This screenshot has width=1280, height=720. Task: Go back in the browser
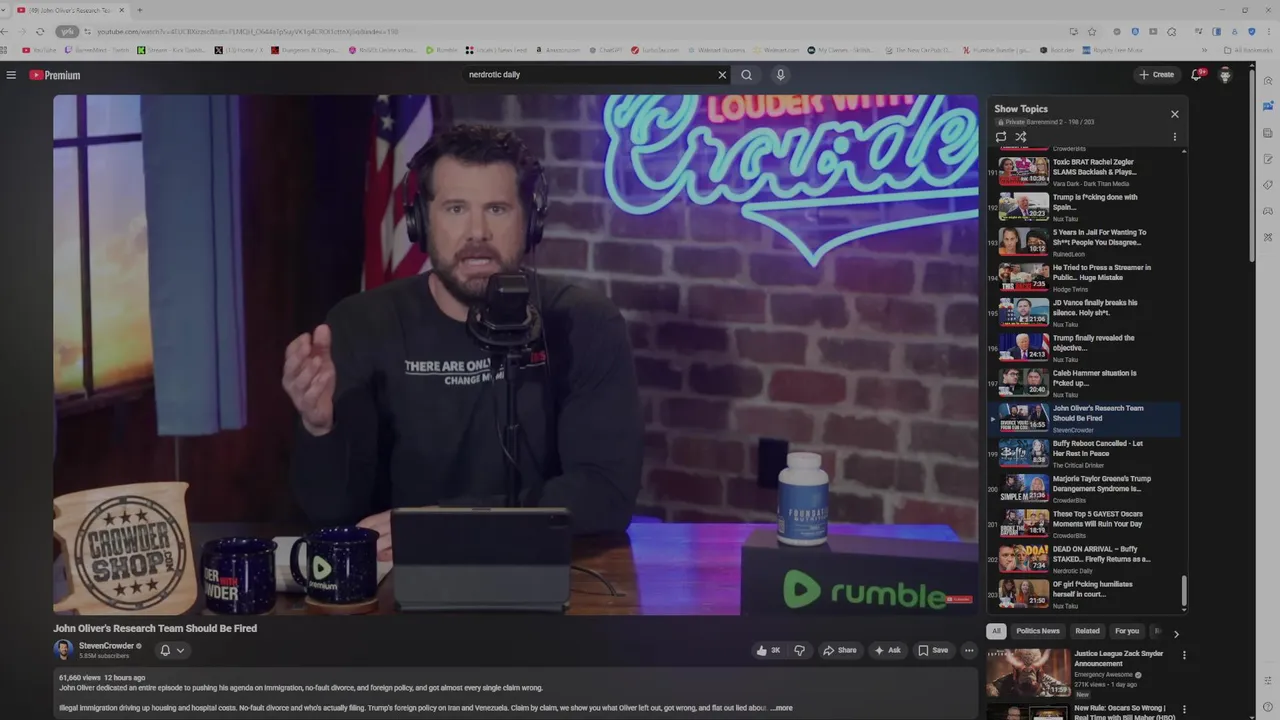[x=4, y=31]
